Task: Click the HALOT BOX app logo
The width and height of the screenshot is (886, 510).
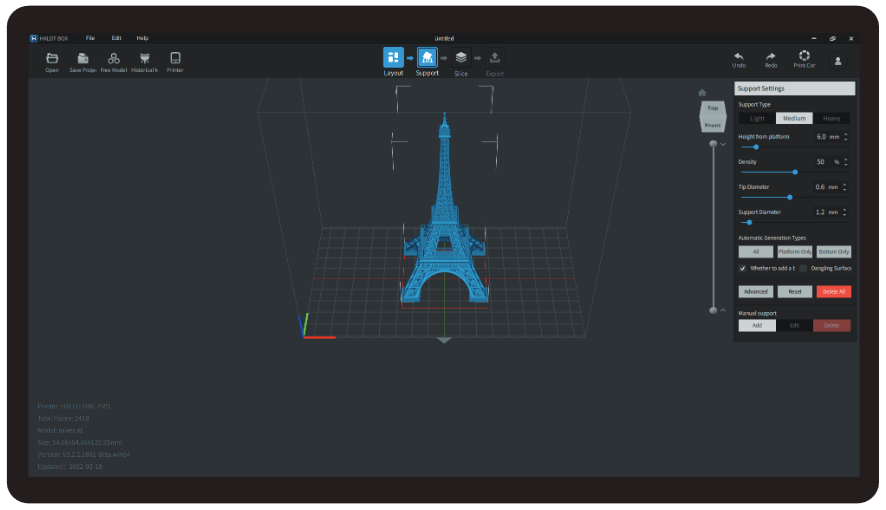Action: pos(33,38)
